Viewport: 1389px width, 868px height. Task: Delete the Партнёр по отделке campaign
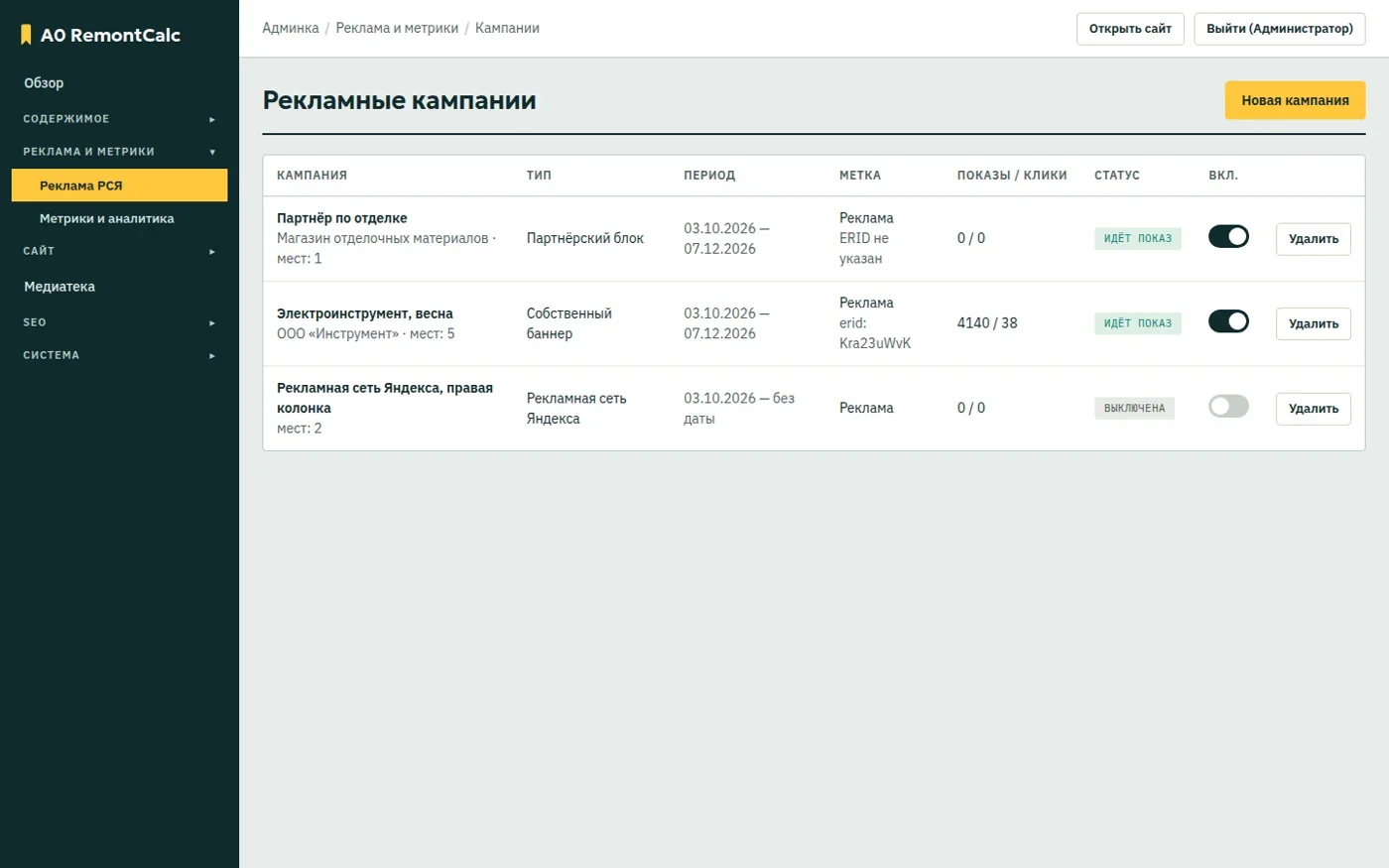1313,239
